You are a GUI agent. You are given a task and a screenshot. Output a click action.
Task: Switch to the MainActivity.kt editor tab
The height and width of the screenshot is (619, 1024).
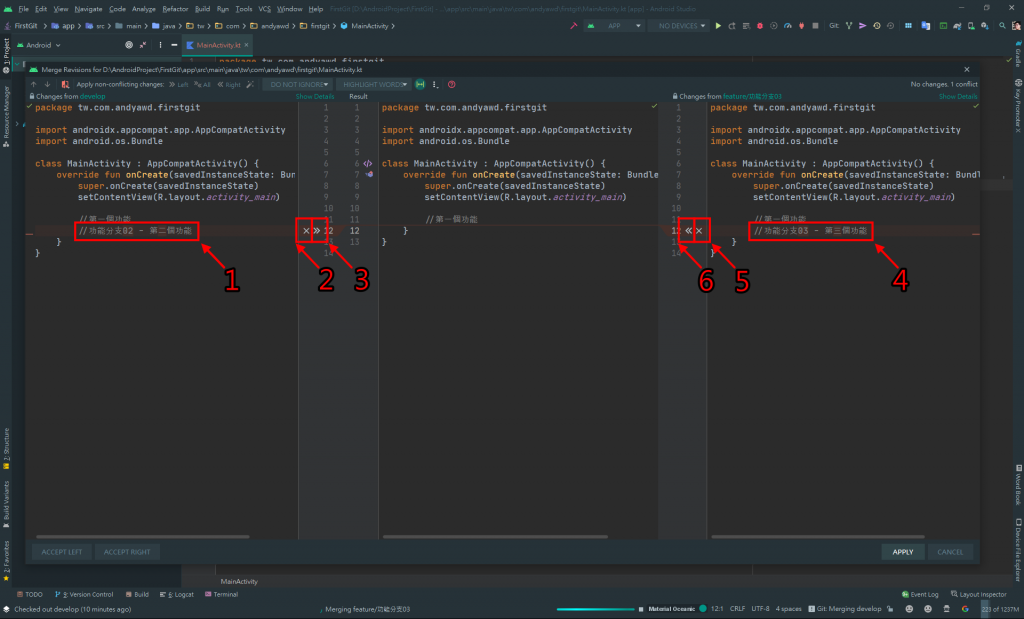tap(217, 45)
